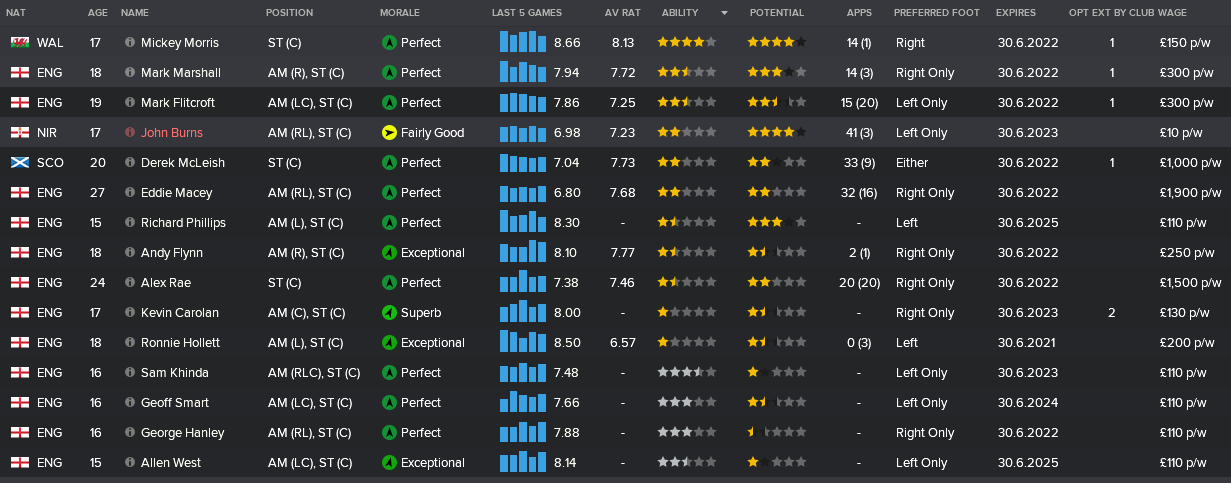The image size is (1231, 483).
Task: Click Northern Ireland flag for John Burns
Action: pos(19,133)
